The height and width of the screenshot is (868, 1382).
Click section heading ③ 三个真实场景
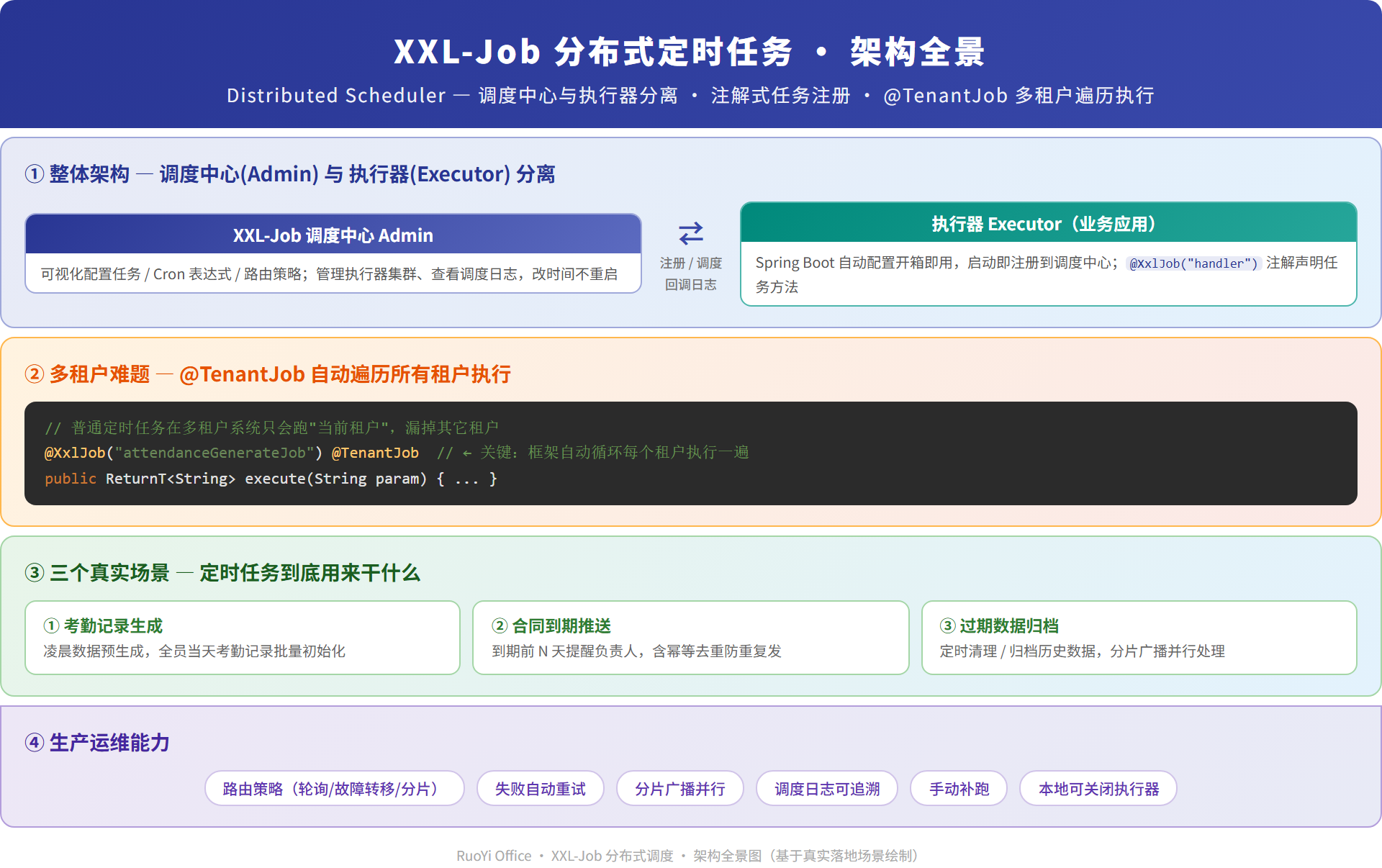click(x=222, y=573)
